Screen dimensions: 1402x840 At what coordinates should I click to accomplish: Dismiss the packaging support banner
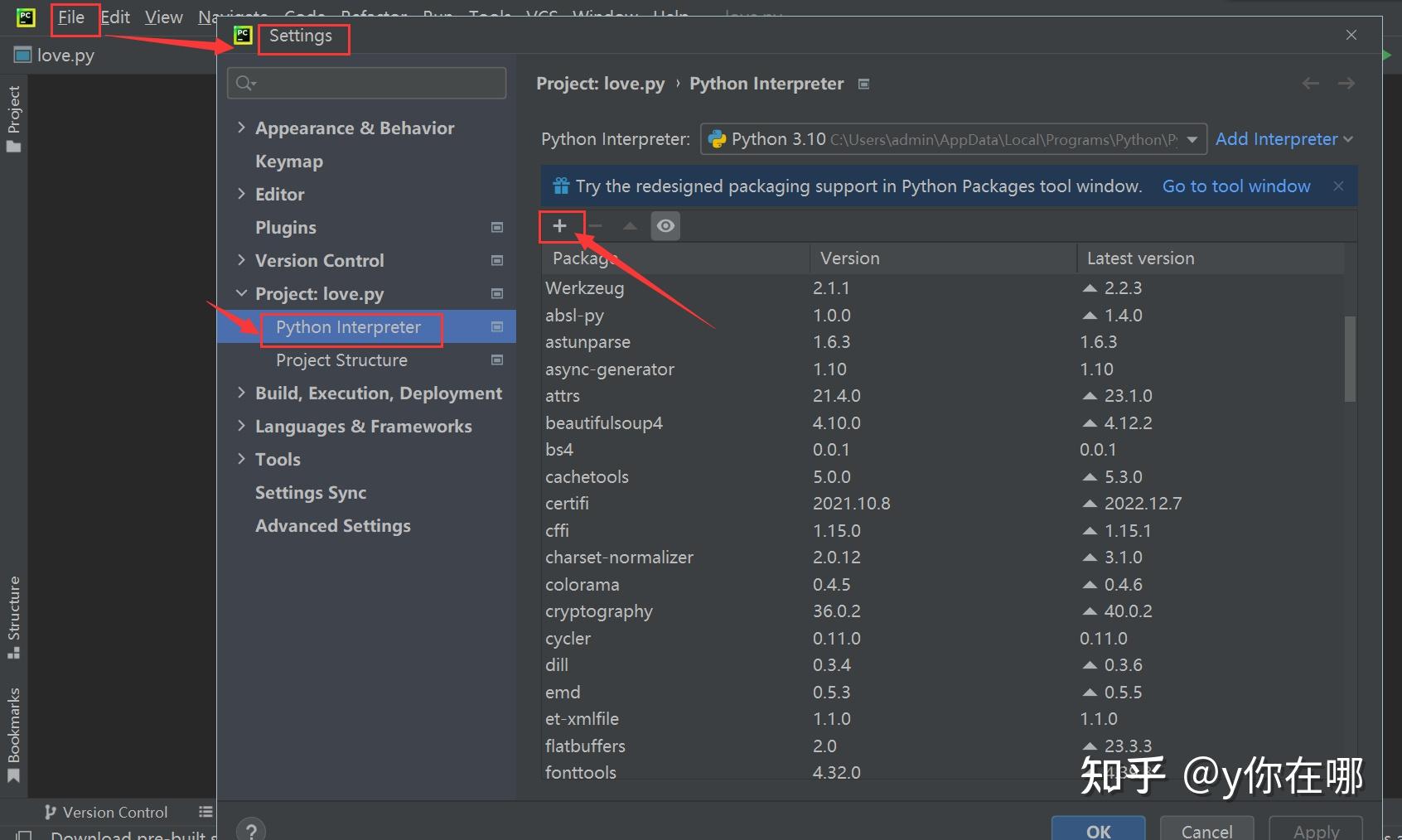pyautogui.click(x=1338, y=186)
